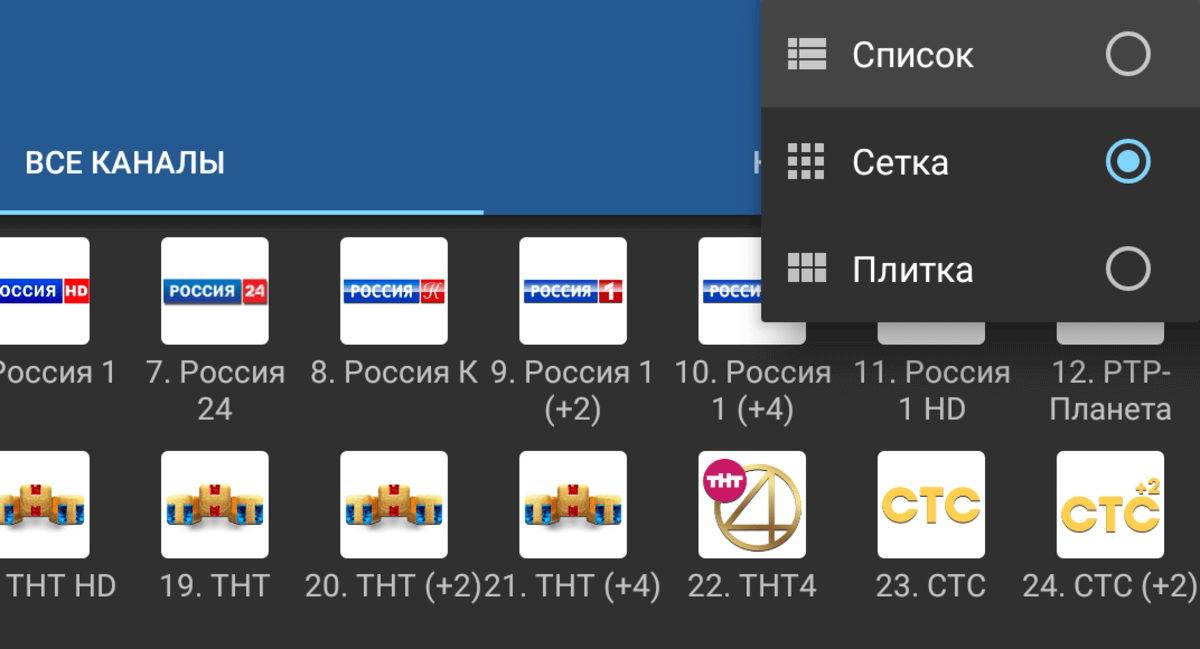The width and height of the screenshot is (1200, 649).
Task: Click the СТС (+2) channel thumbnail
Action: pos(1109,504)
